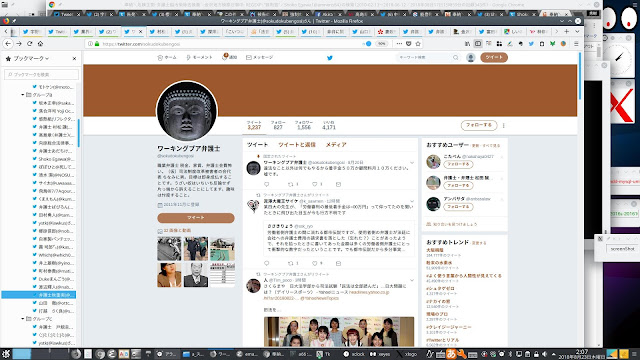The width and height of the screenshot is (640, 360).
Task: Like the second tweet with quoted text
Action: tap(315, 263)
